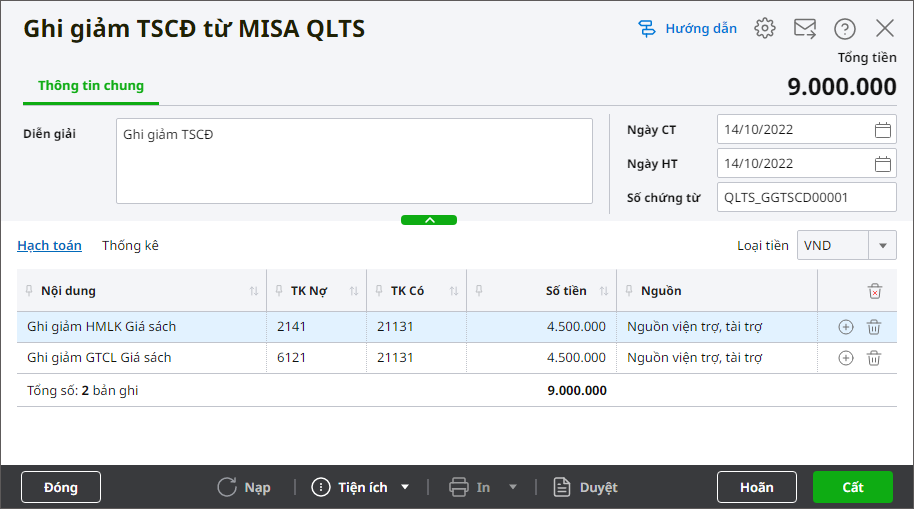Open the help question mark icon
Screen dimensions: 914x509
point(845,28)
